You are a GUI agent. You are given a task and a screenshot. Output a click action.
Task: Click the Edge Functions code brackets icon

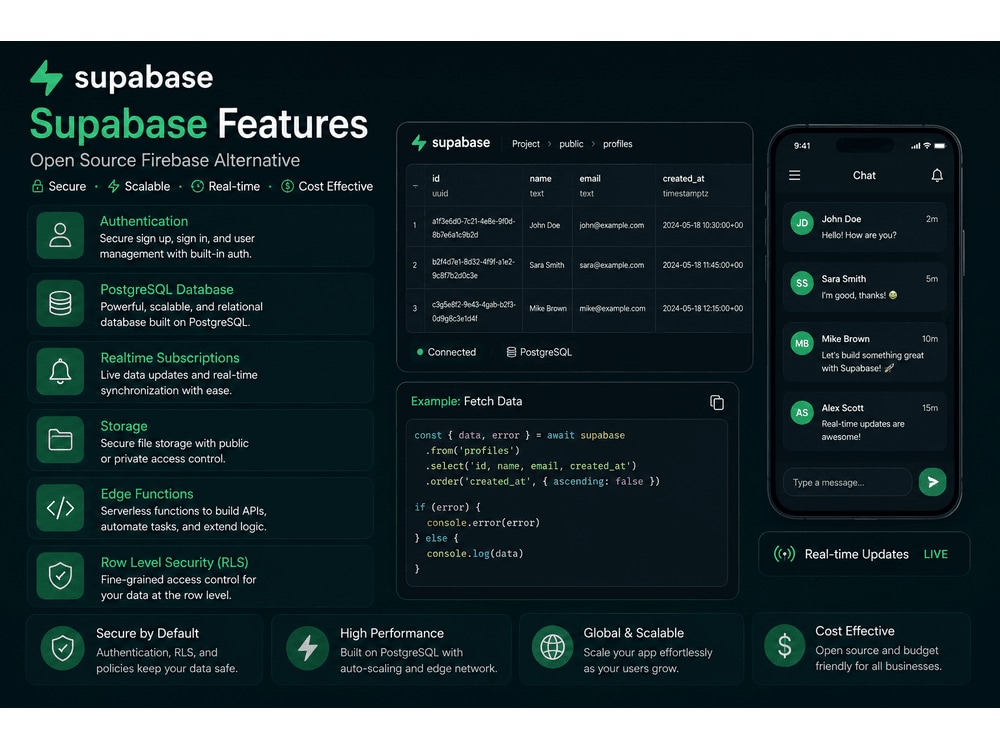click(60, 508)
